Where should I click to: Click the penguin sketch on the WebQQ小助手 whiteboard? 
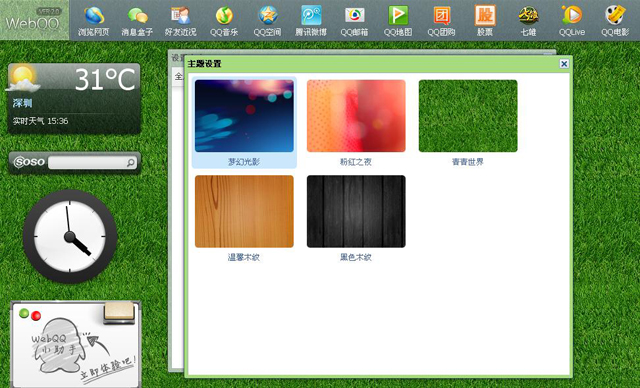click(59, 346)
